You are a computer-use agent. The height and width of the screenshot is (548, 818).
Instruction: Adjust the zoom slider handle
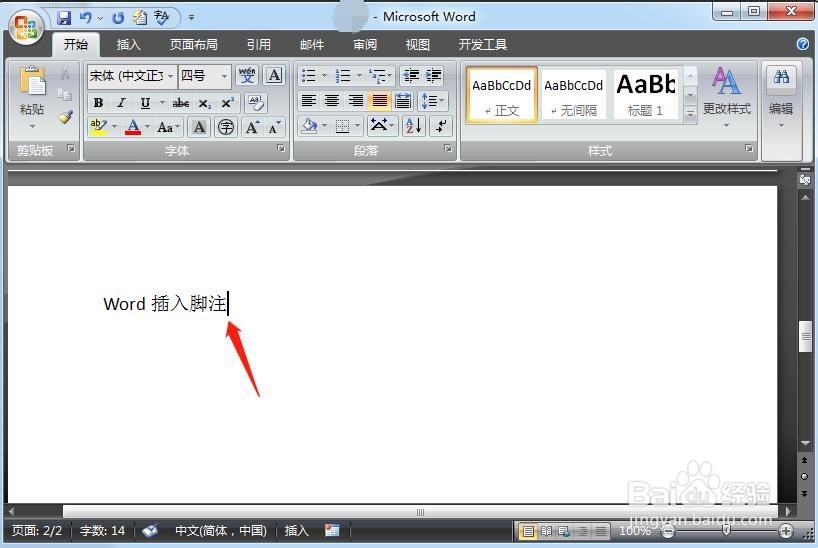pyautogui.click(x=726, y=531)
